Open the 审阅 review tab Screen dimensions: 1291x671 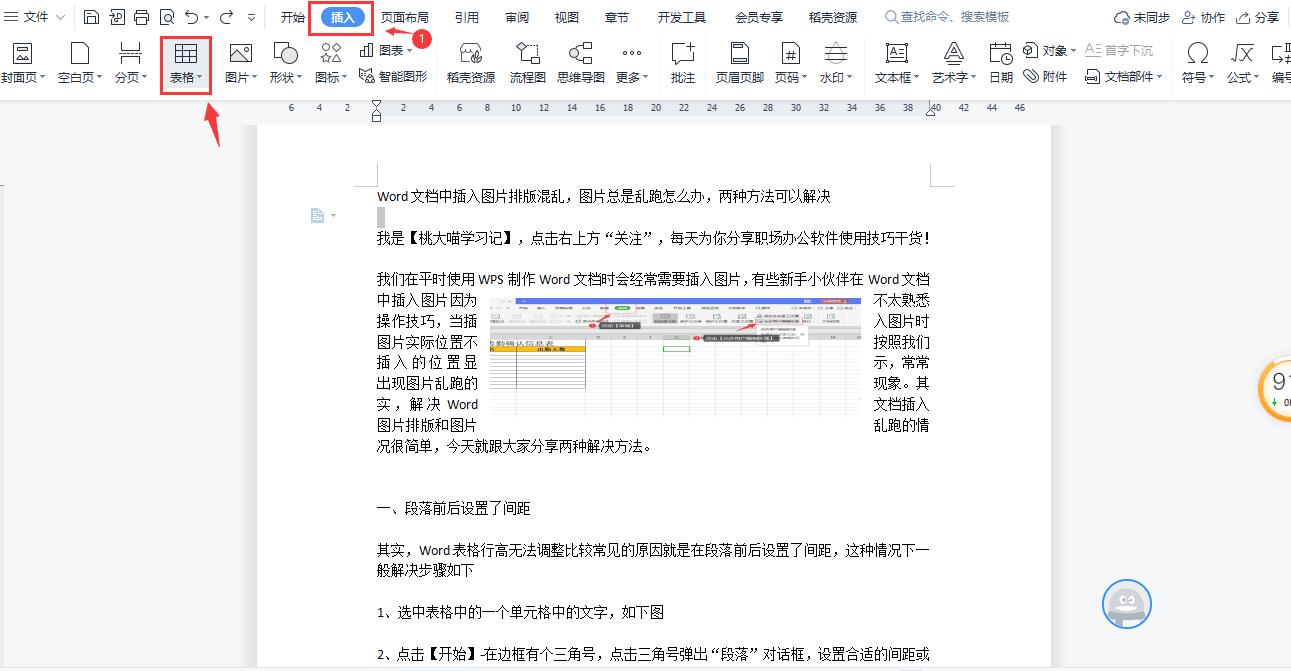tap(517, 17)
